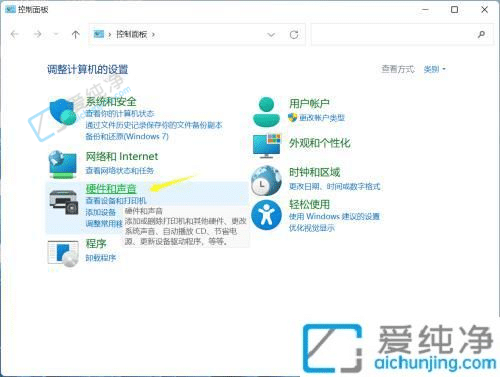Click 查看网络状态和任务 link

coord(120,171)
